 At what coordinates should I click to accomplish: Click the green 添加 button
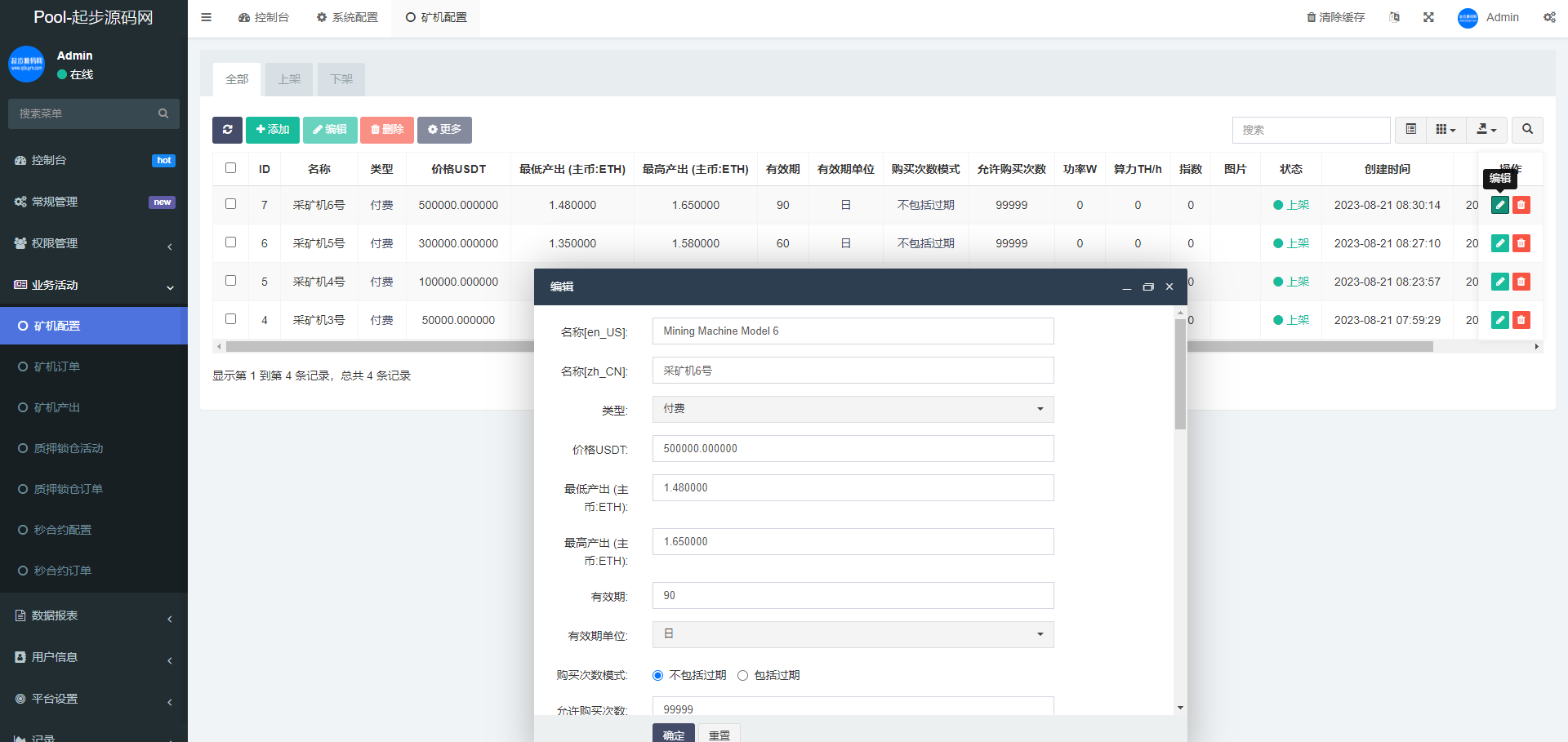273,130
